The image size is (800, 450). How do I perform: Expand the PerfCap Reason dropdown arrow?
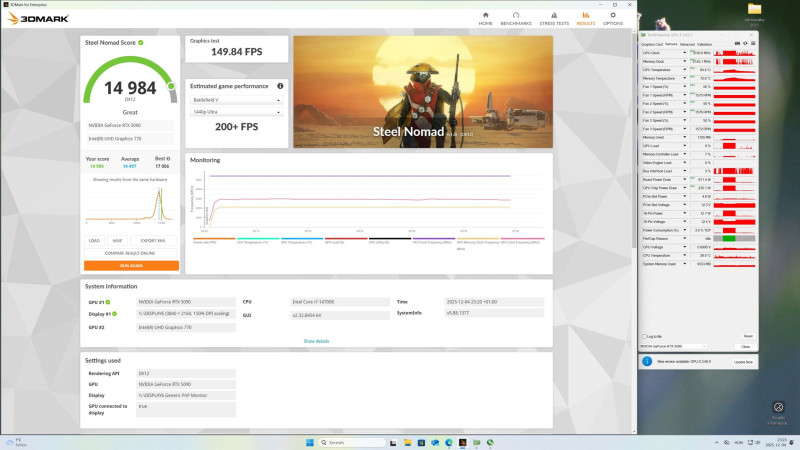click(x=685, y=238)
